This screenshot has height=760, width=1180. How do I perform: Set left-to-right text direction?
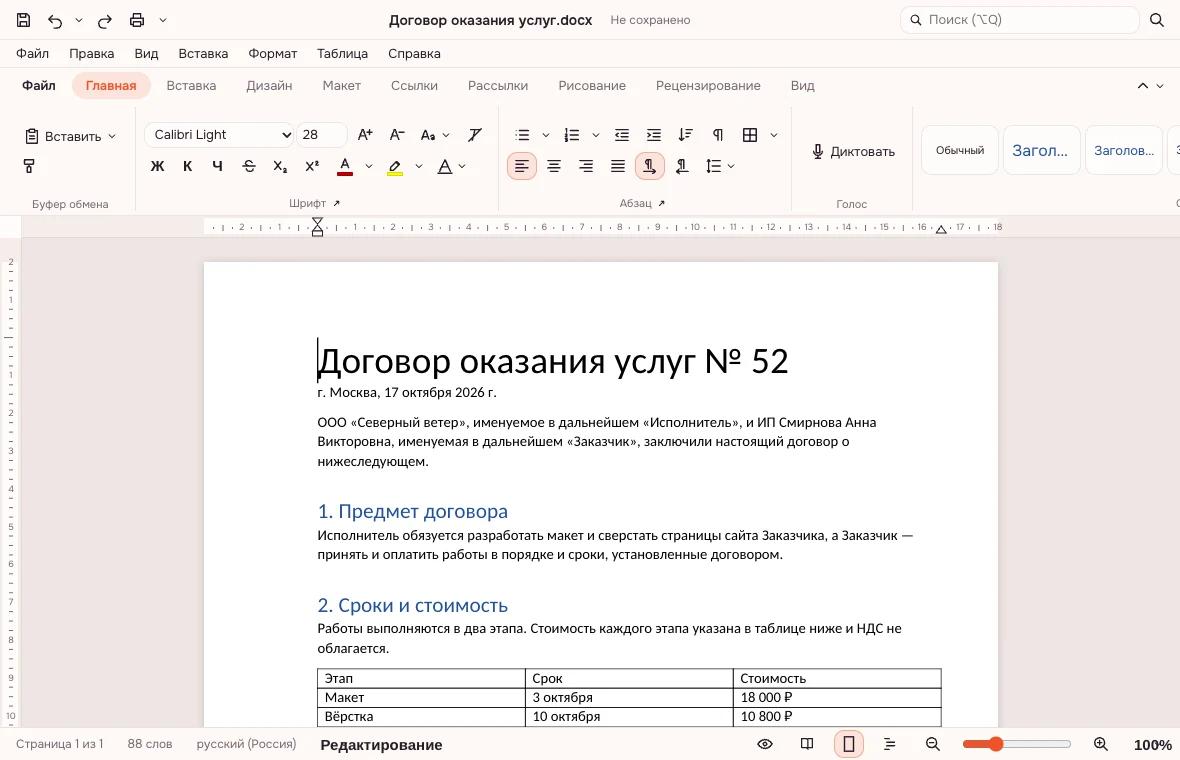tap(649, 166)
